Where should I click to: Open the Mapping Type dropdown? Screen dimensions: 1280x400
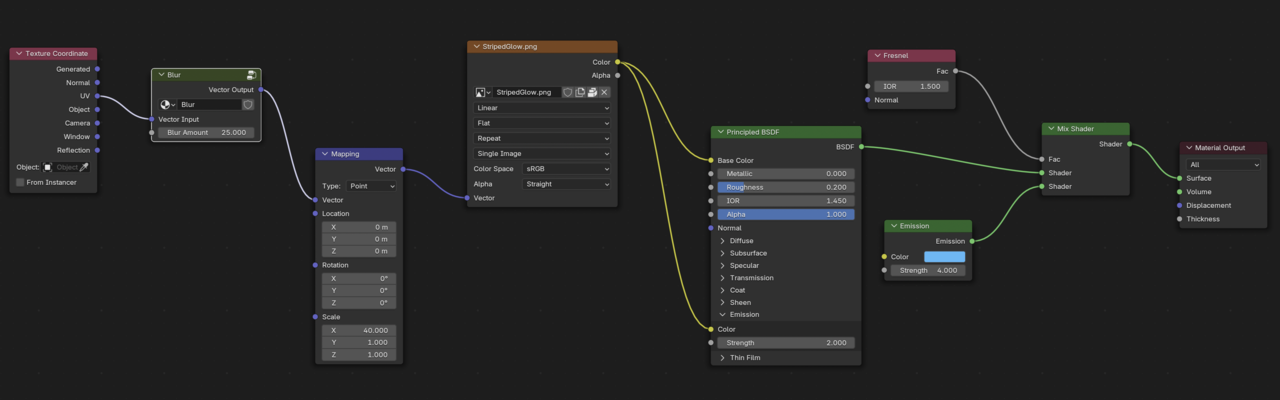pos(372,186)
